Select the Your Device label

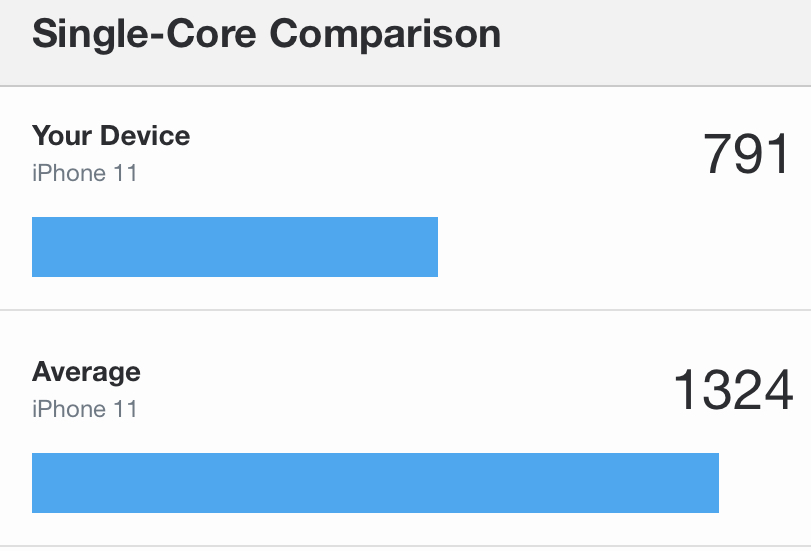(x=111, y=136)
